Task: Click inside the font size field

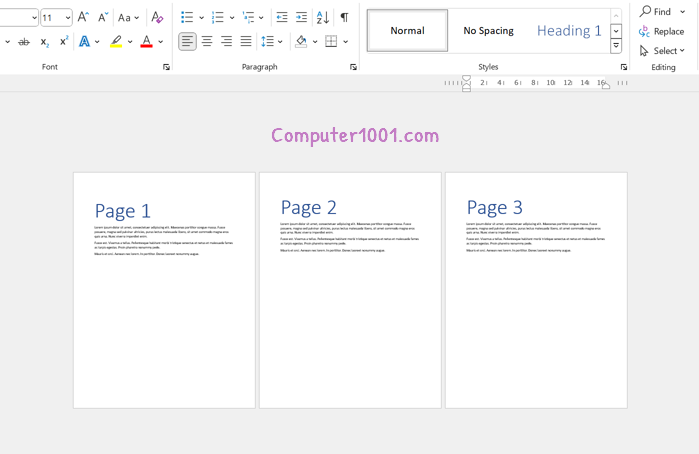Action: click(52, 18)
